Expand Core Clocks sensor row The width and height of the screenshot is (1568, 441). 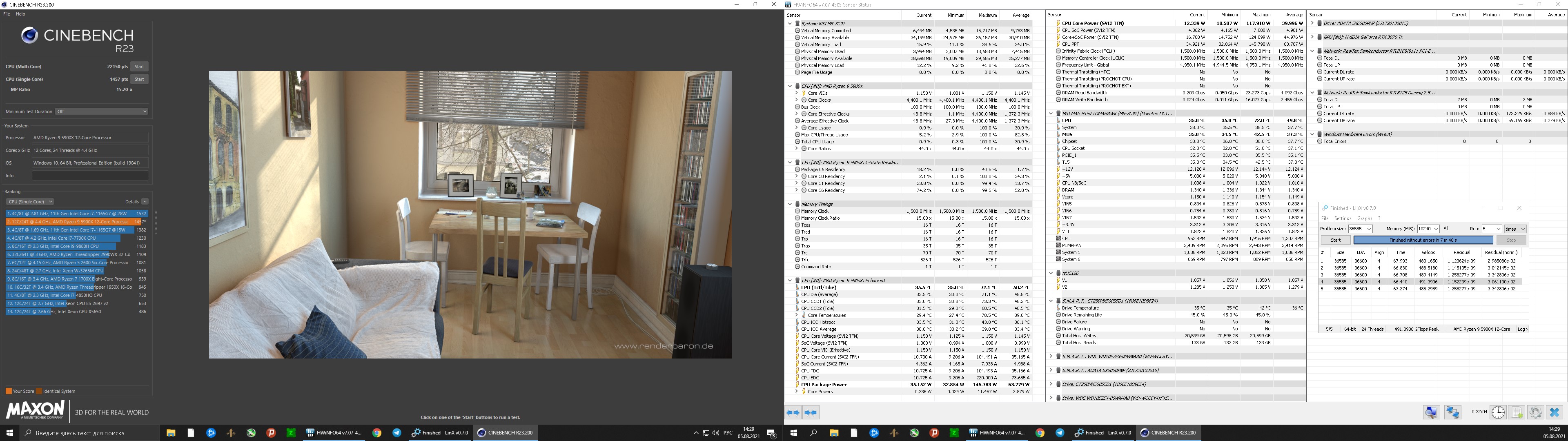pyautogui.click(x=797, y=100)
